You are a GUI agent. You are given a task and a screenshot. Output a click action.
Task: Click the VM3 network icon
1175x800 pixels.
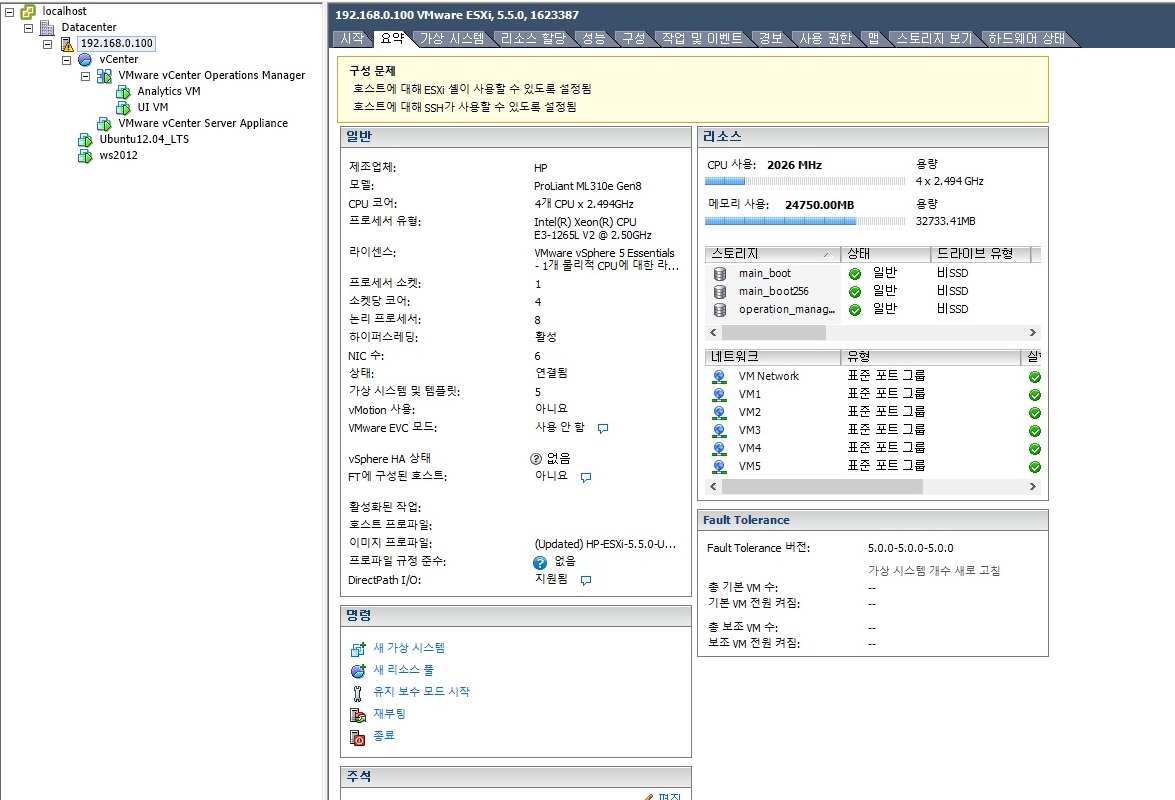coord(719,430)
